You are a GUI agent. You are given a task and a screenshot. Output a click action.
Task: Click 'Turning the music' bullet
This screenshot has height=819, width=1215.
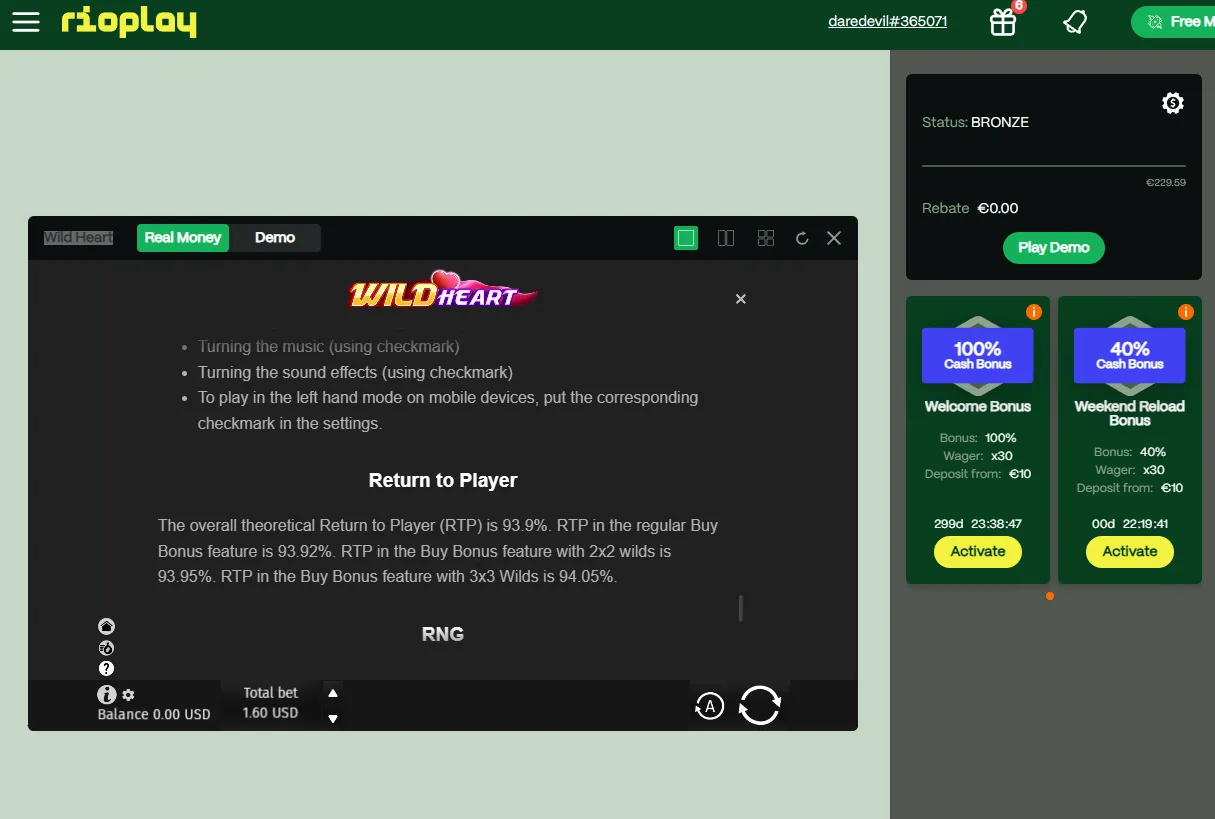coord(329,347)
